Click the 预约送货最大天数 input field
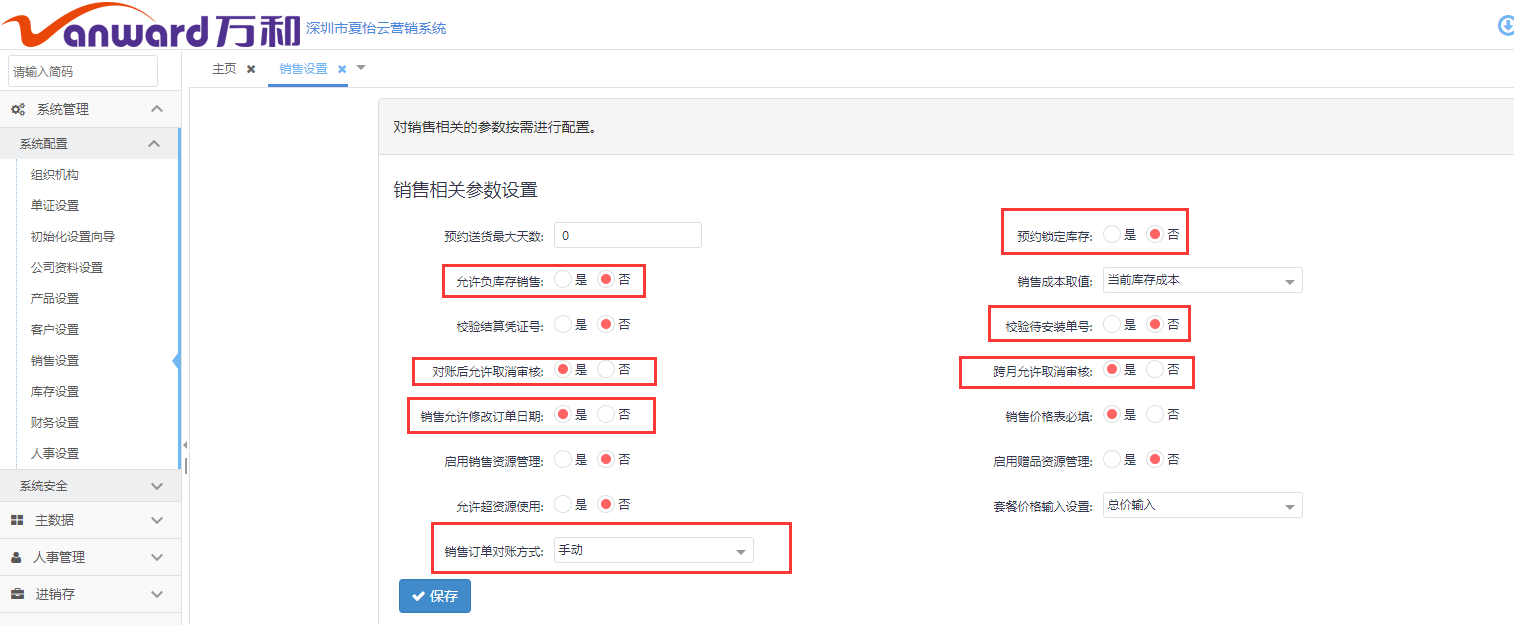The image size is (1514, 625). tap(627, 236)
